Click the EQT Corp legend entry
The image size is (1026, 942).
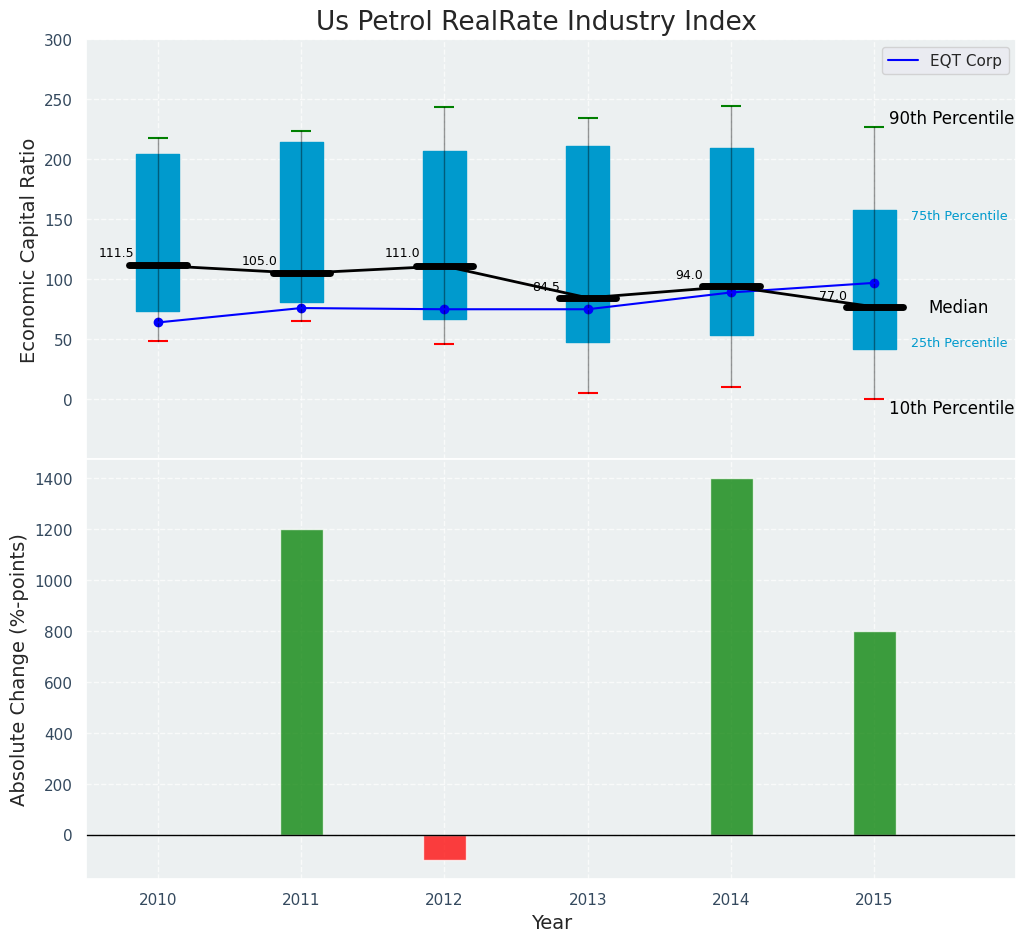tap(945, 60)
